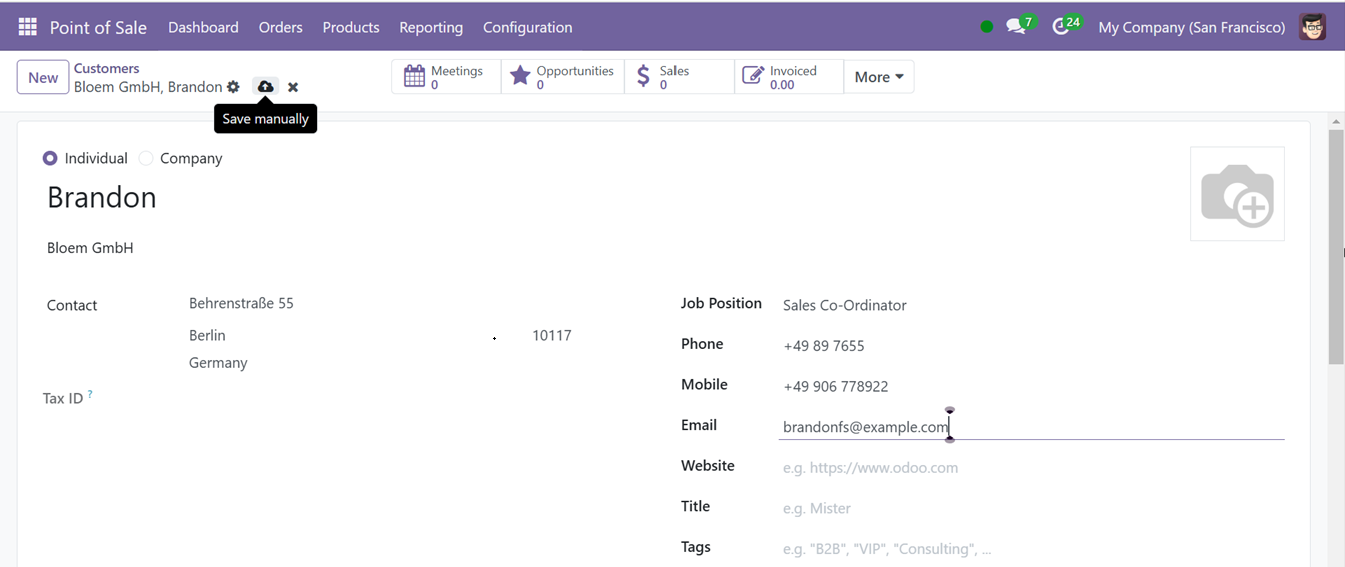
Task: Click the Point of Sale app title
Action: [x=98, y=27]
